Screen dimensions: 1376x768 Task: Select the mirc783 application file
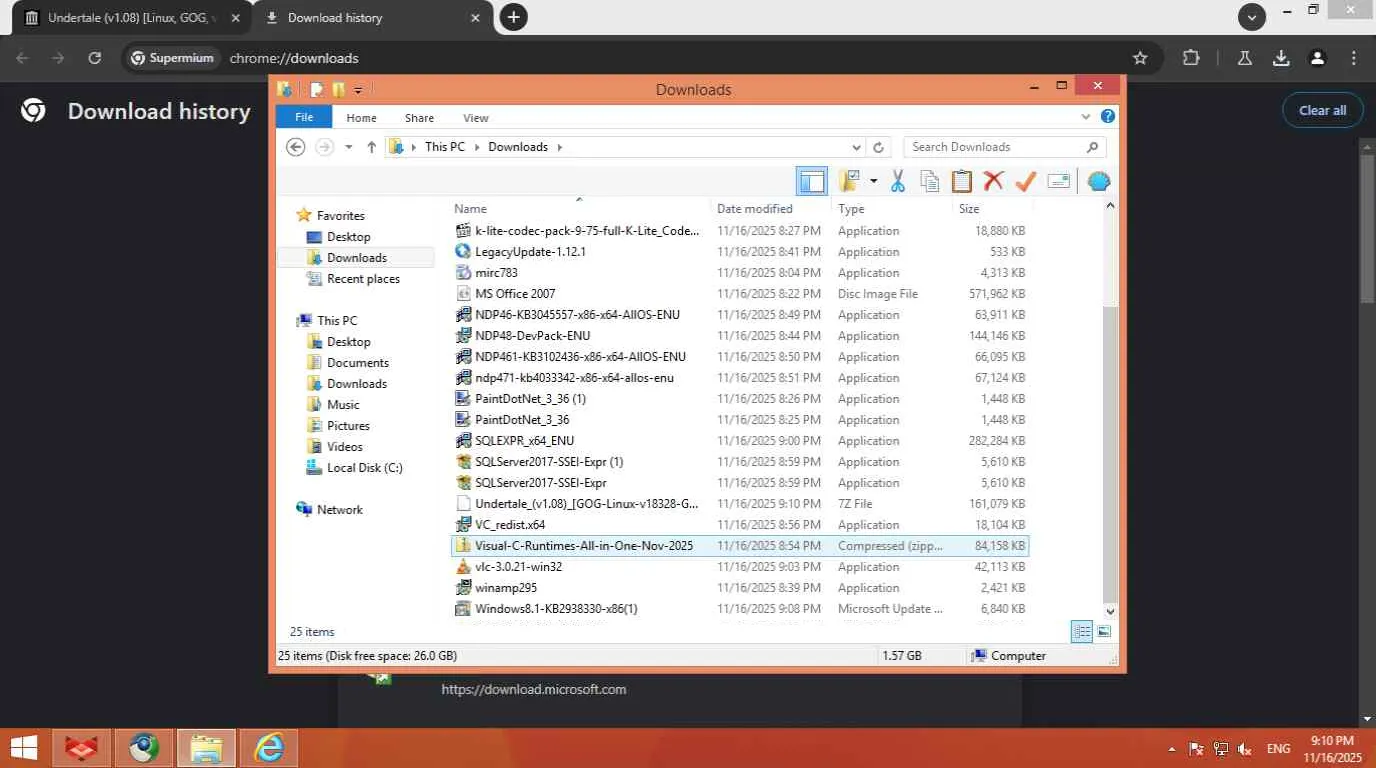pyautogui.click(x=739, y=273)
